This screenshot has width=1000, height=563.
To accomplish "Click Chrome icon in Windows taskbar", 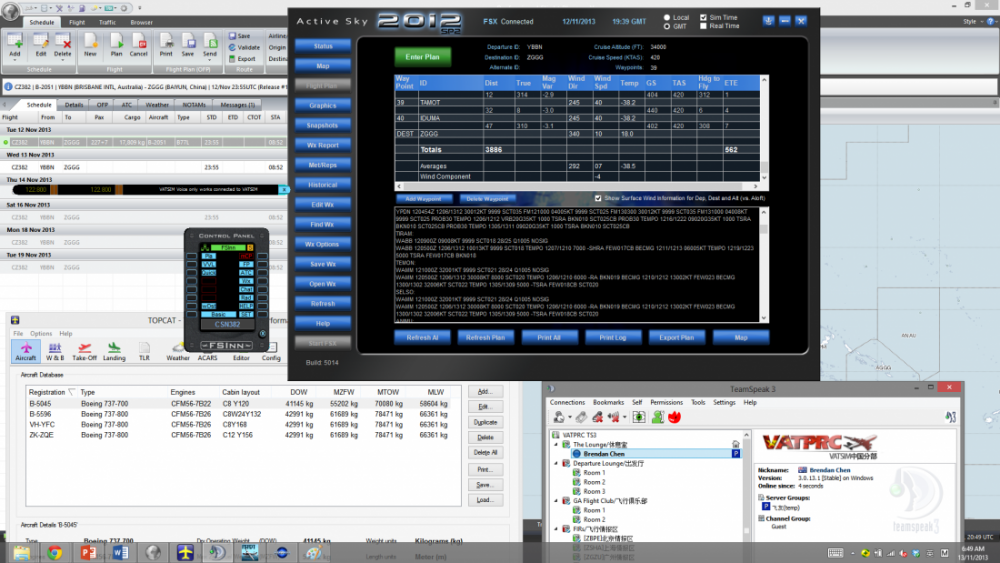I will pyautogui.click(x=55, y=552).
